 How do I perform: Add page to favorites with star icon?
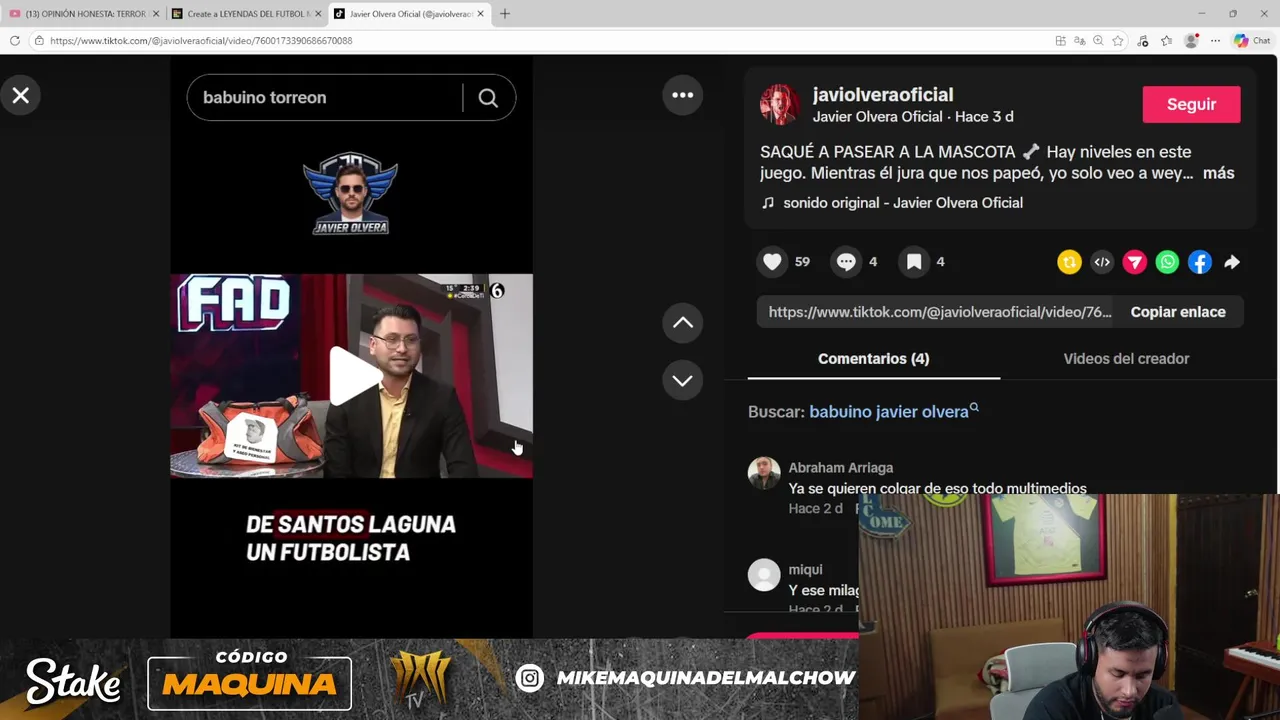click(x=1118, y=41)
